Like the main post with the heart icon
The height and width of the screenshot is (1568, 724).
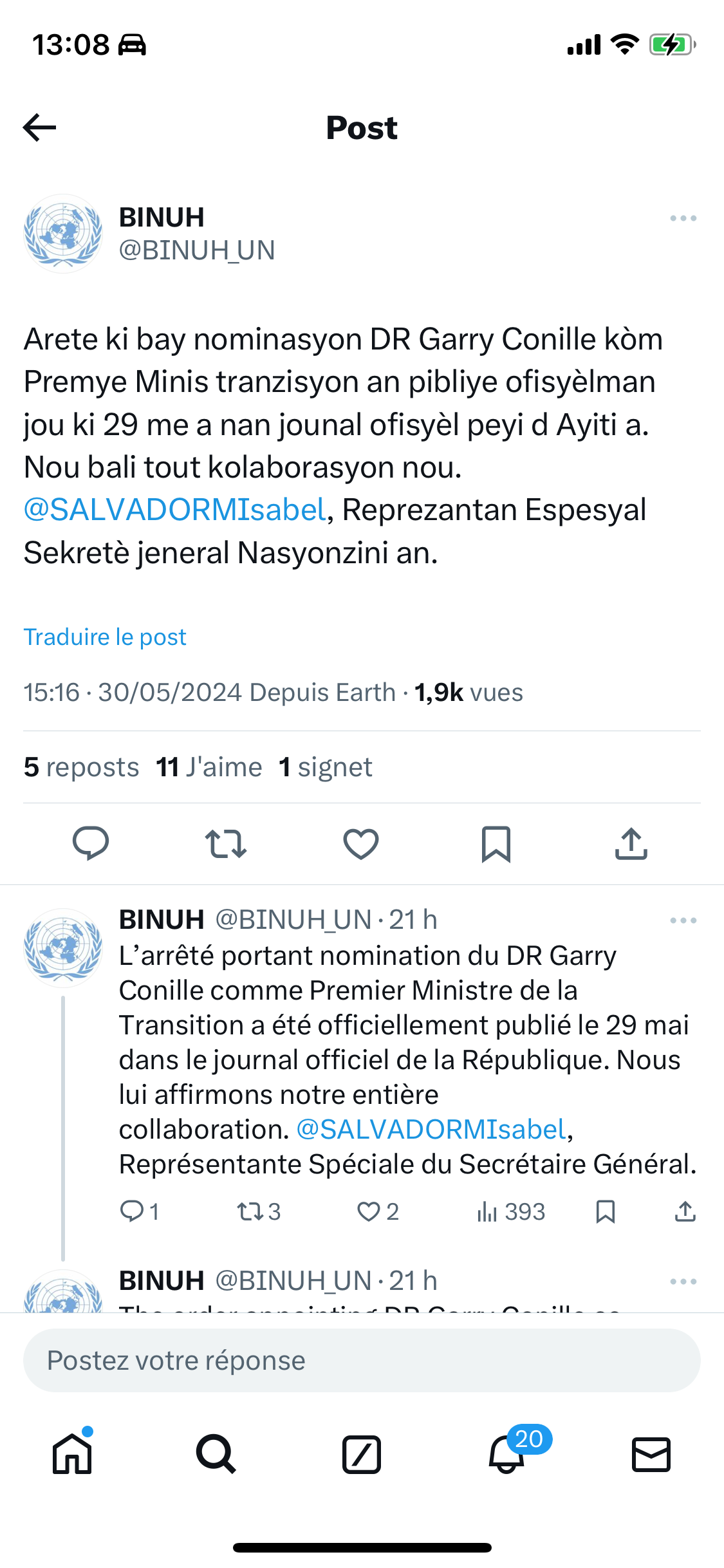(361, 844)
